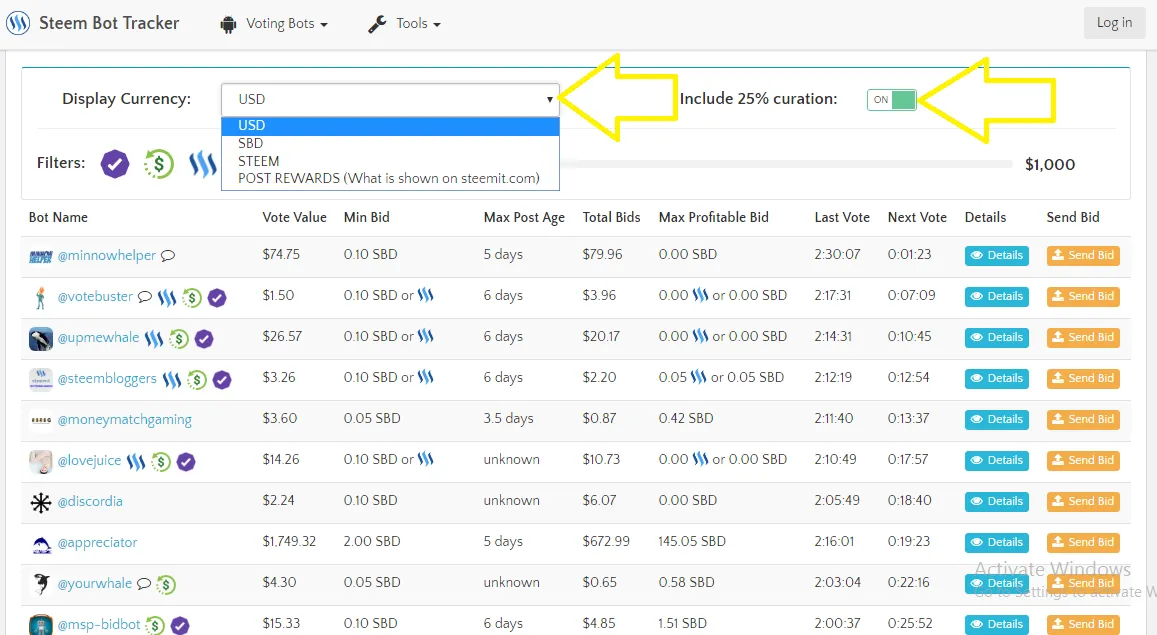1157x635 pixels.
Task: Click the @votebuster Steem accepted icon
Action: tap(167, 297)
